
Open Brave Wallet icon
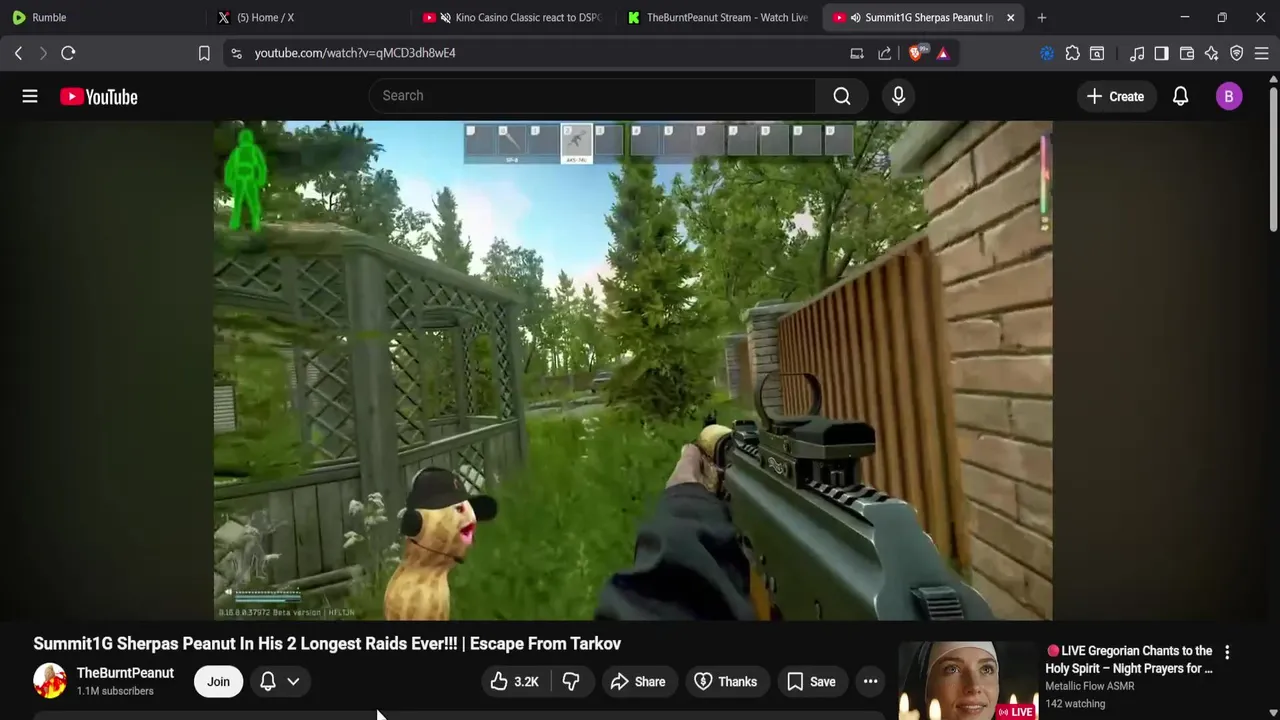pos(1187,53)
